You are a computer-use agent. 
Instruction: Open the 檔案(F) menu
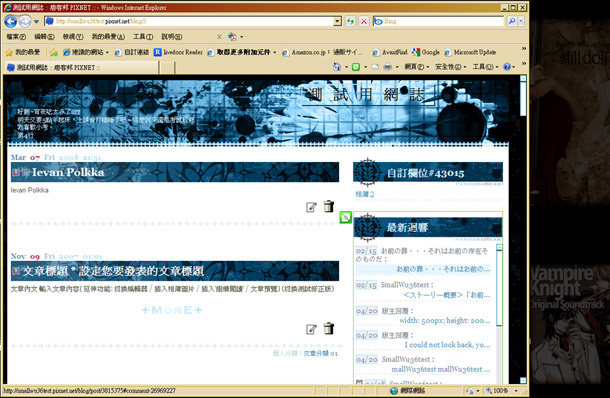coord(16,37)
